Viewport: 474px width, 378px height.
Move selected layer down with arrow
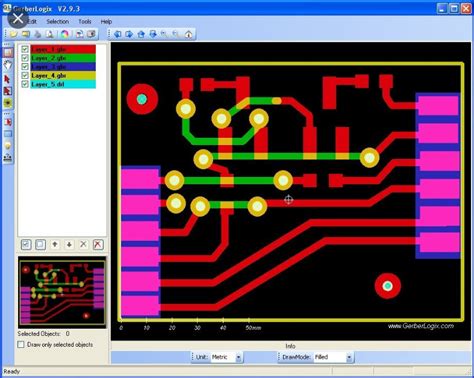pos(69,244)
